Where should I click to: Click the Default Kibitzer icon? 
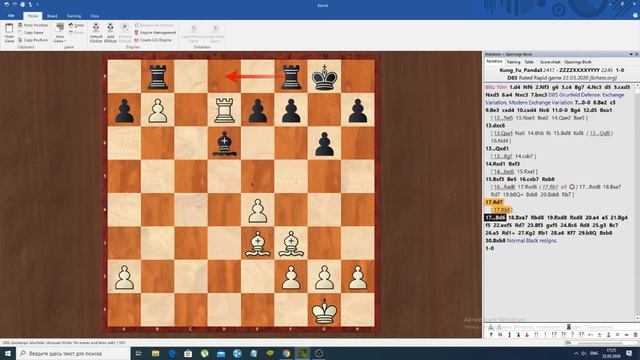click(96, 33)
